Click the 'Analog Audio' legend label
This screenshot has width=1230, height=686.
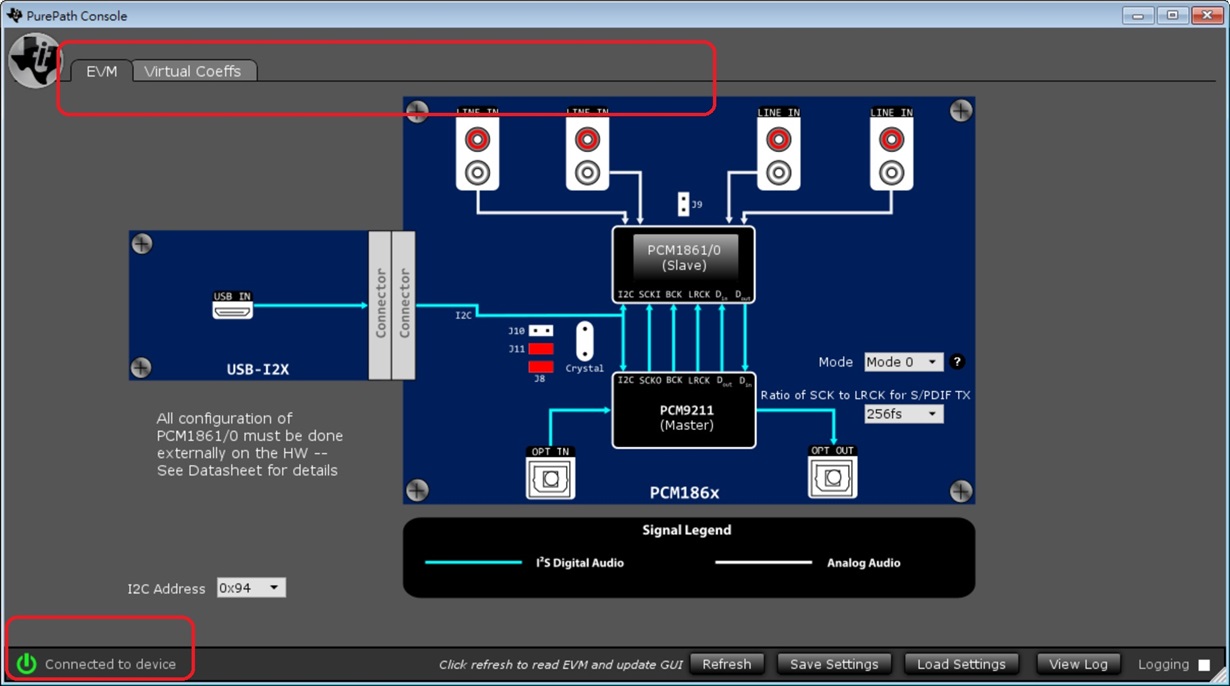(x=863, y=563)
